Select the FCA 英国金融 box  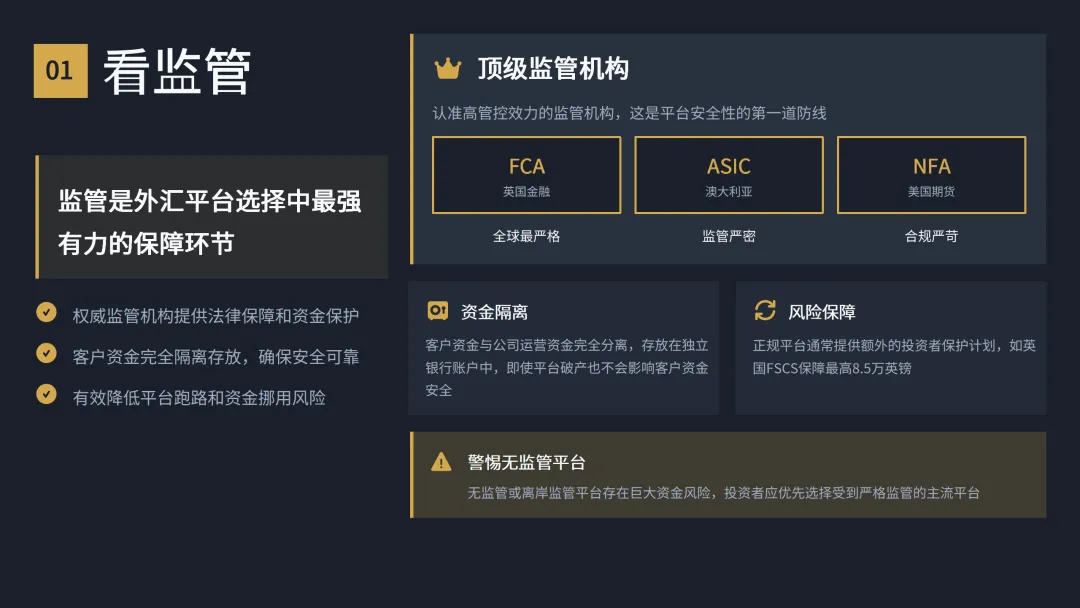pos(526,175)
